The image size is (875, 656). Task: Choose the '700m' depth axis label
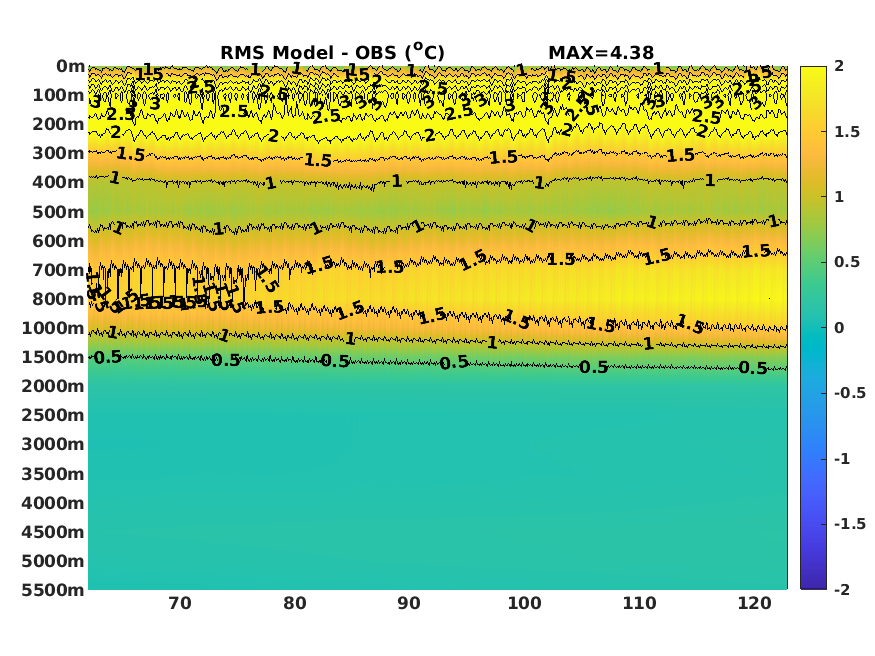tap(58, 270)
